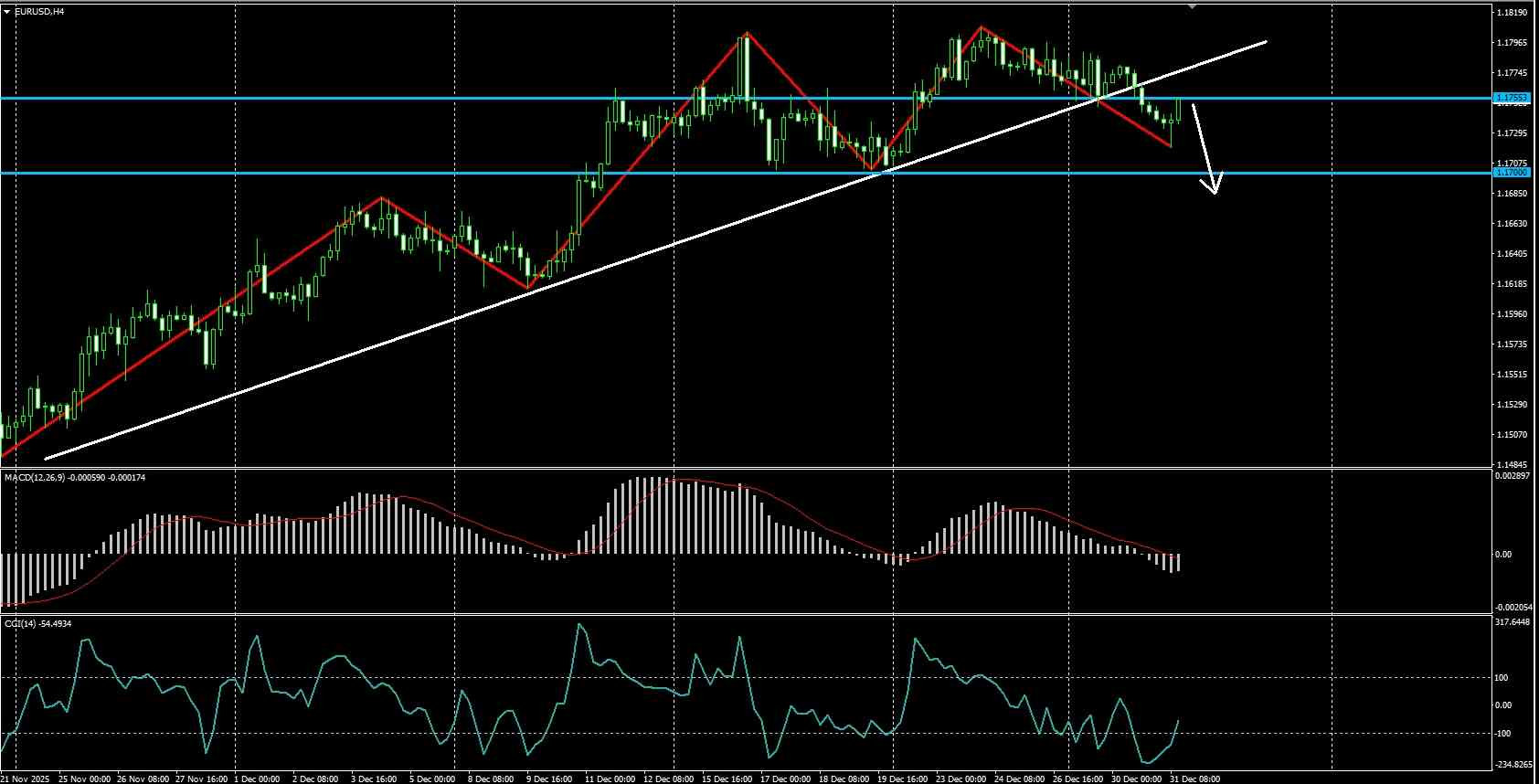Screen dimensions: 1539x784
Task: Click the 11 Dec 00:00 time label
Action: click(610, 779)
